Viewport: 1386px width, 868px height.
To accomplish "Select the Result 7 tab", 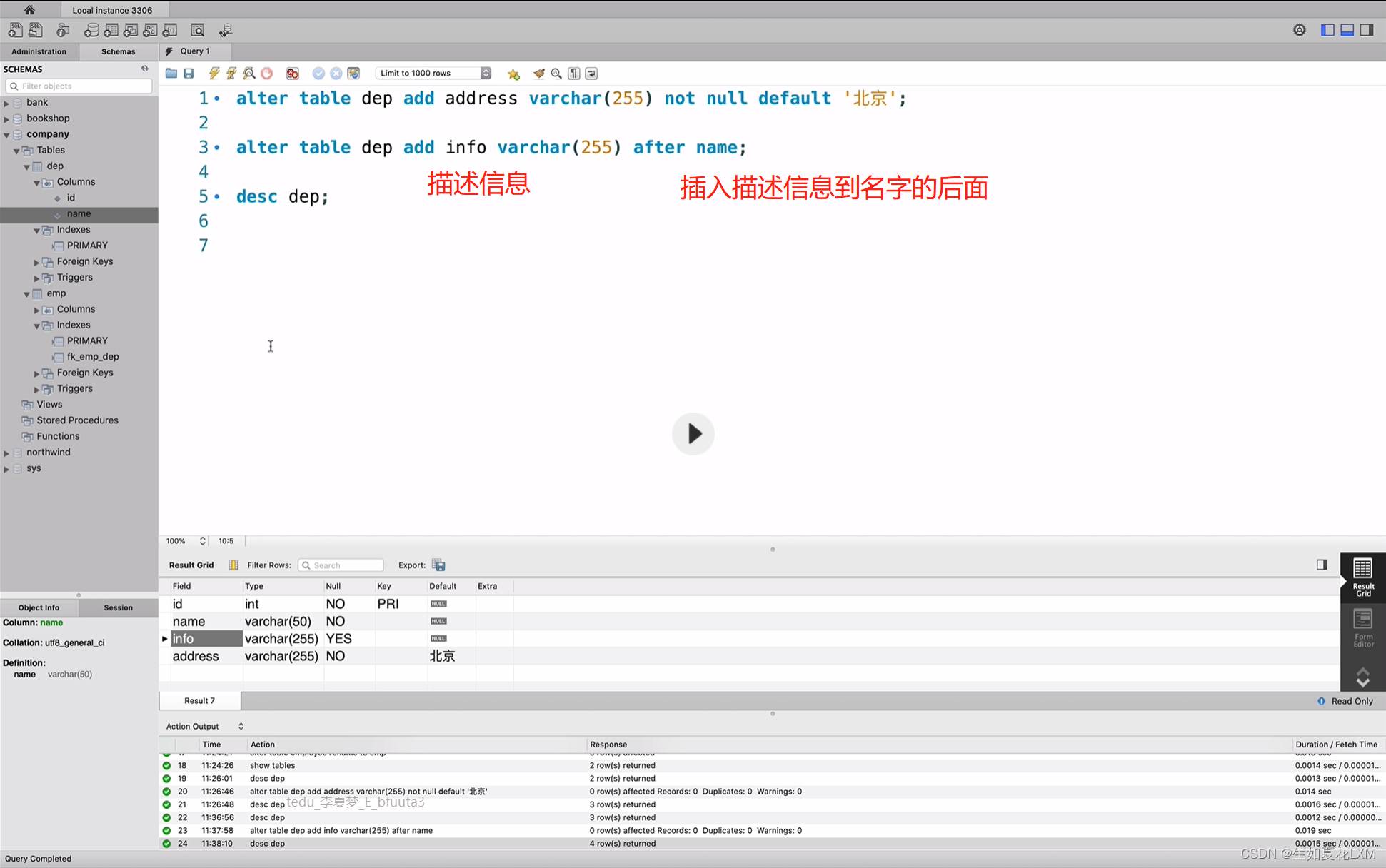I will 199,700.
